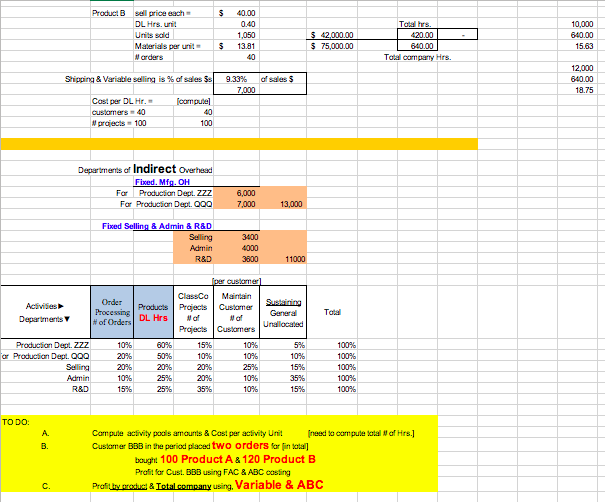Select the R&D 3600 value
Image resolution: width=605 pixels, height=502 pixels.
(250, 259)
